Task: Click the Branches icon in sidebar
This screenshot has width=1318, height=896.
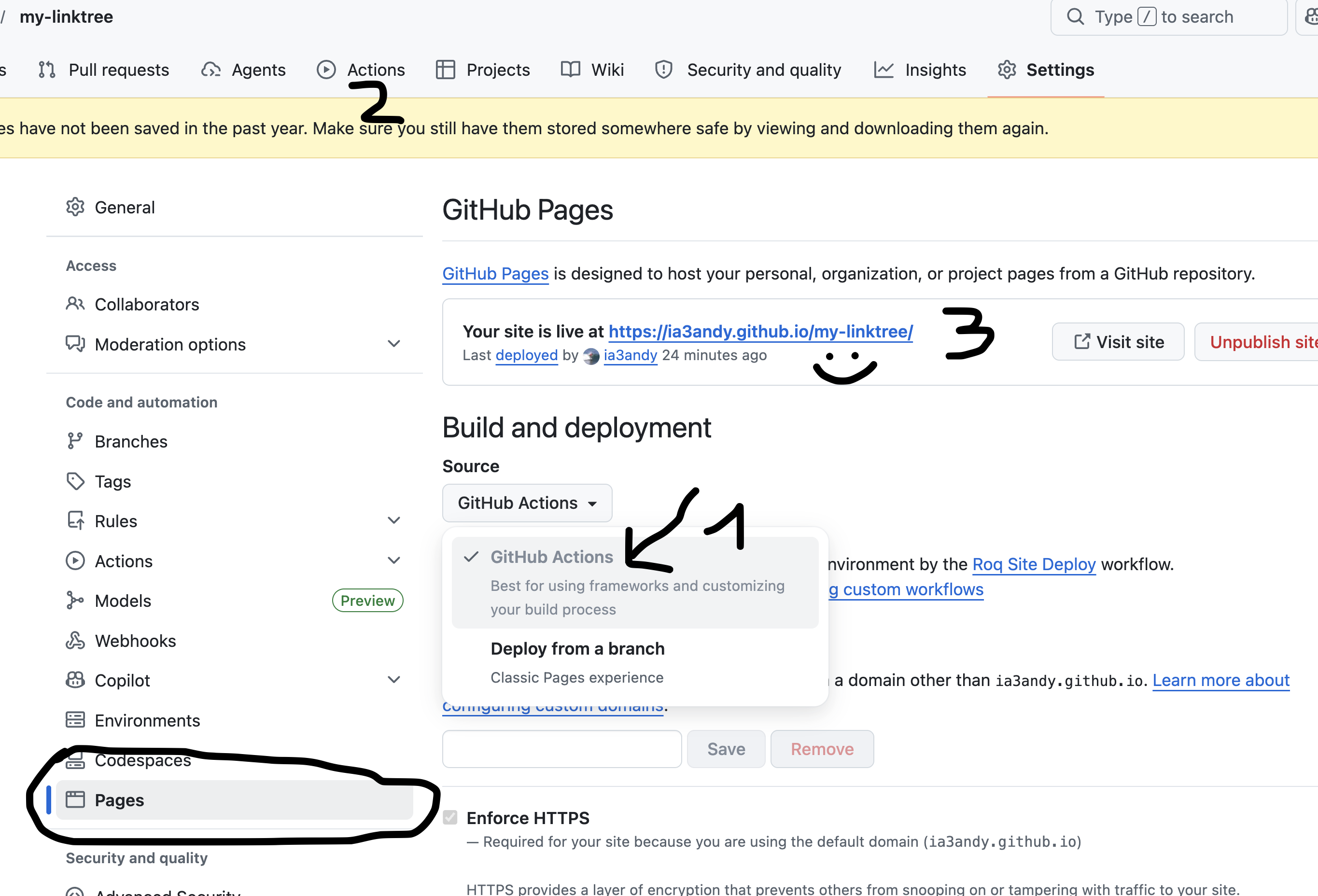Action: [x=75, y=441]
